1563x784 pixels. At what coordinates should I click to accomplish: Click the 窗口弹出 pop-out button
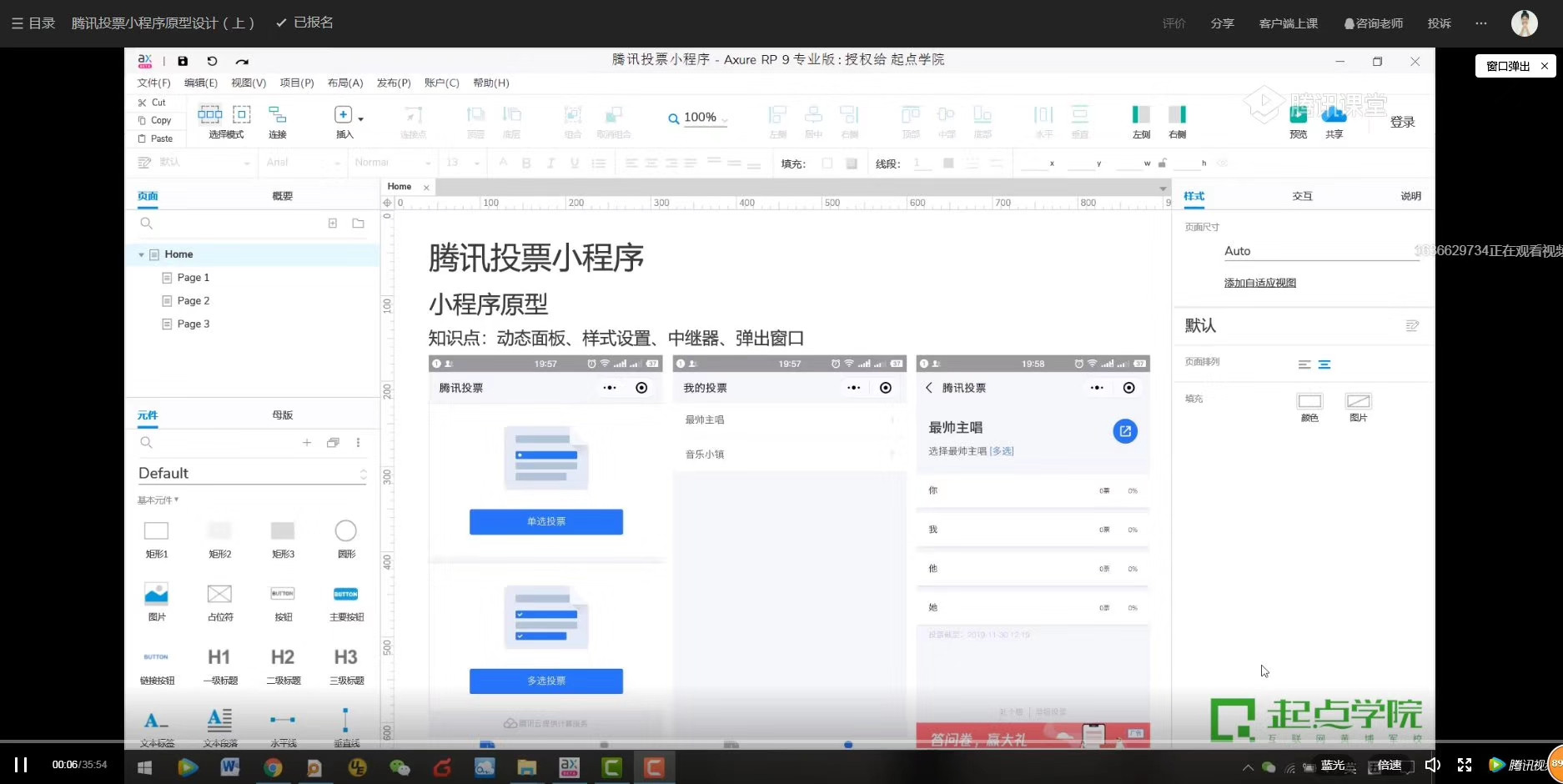tap(1508, 66)
